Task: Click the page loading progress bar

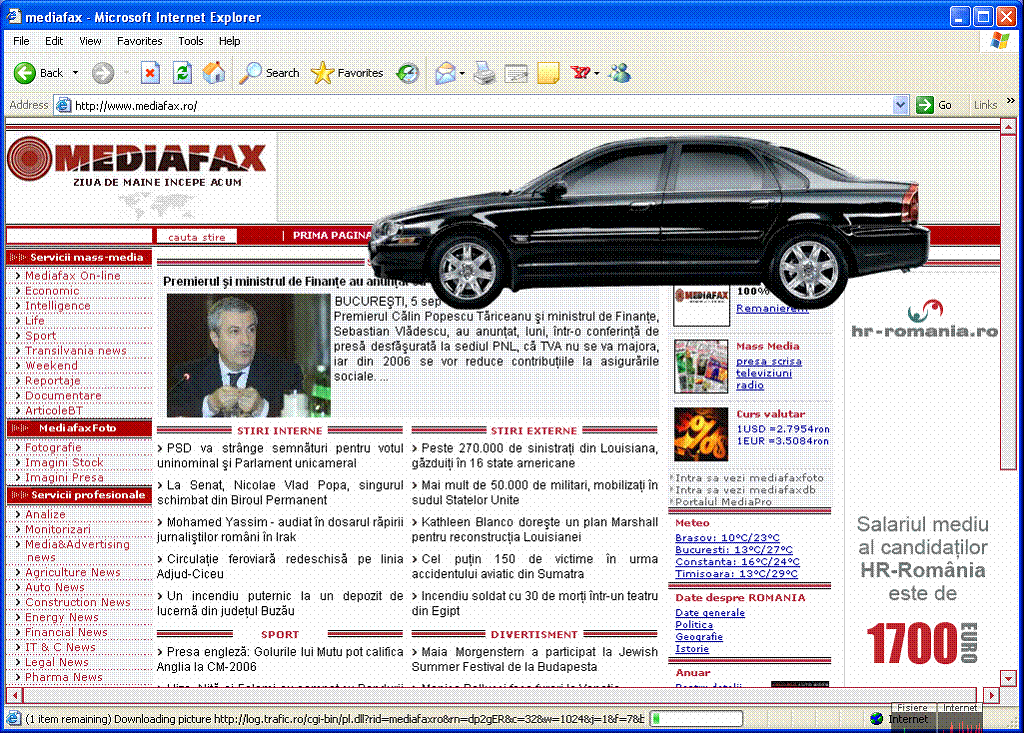Action: click(696, 719)
